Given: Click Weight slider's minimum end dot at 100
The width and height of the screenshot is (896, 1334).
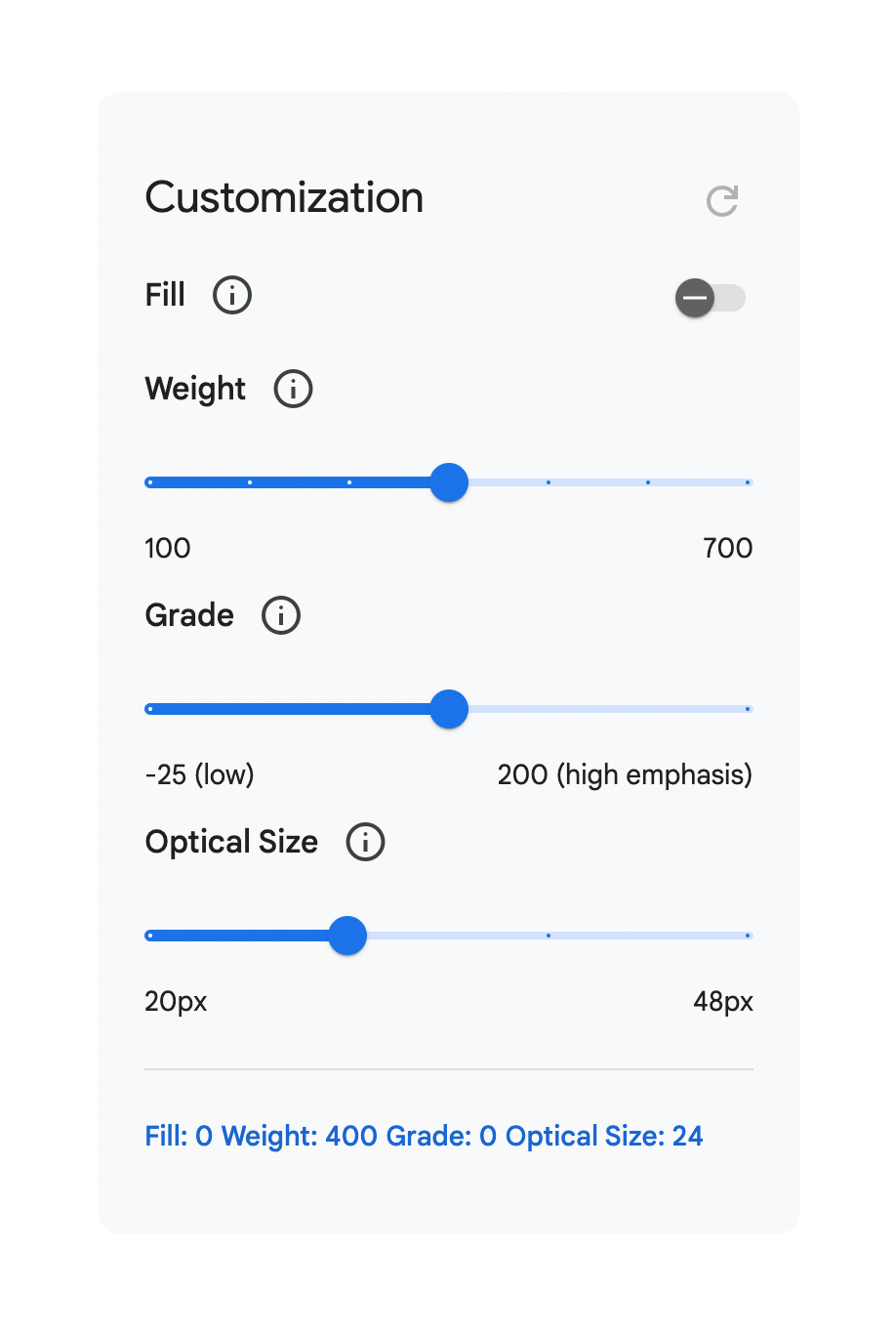Looking at the screenshot, I should coord(149,482).
